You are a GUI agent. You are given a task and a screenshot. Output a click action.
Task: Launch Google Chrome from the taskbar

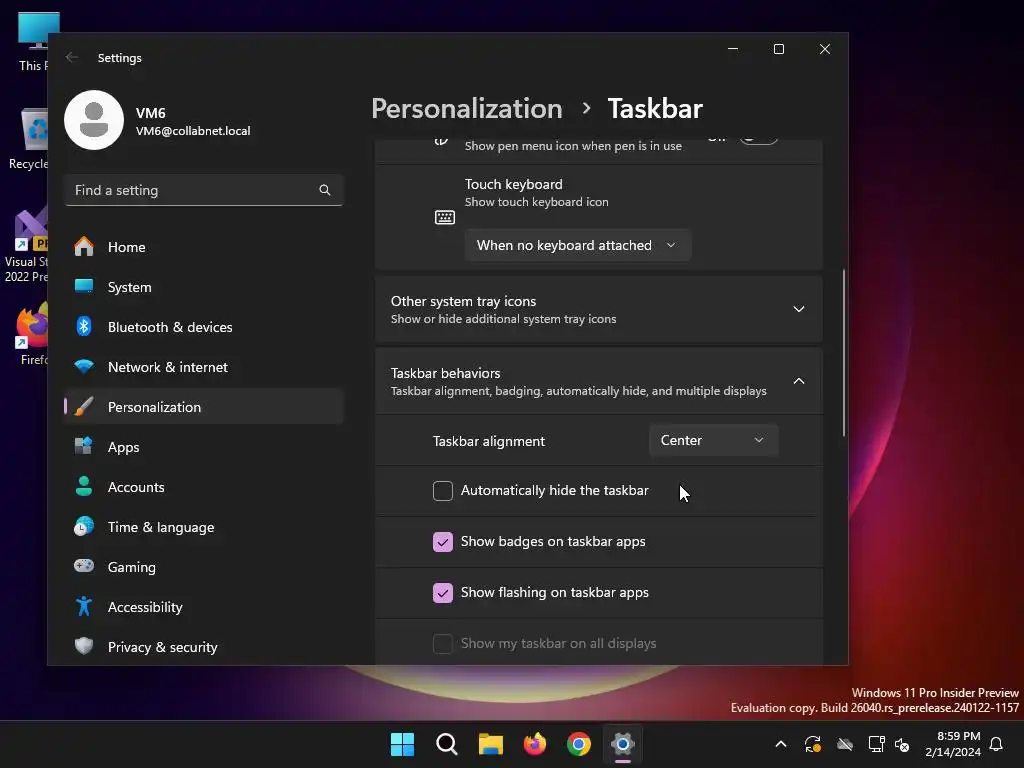[579, 744]
